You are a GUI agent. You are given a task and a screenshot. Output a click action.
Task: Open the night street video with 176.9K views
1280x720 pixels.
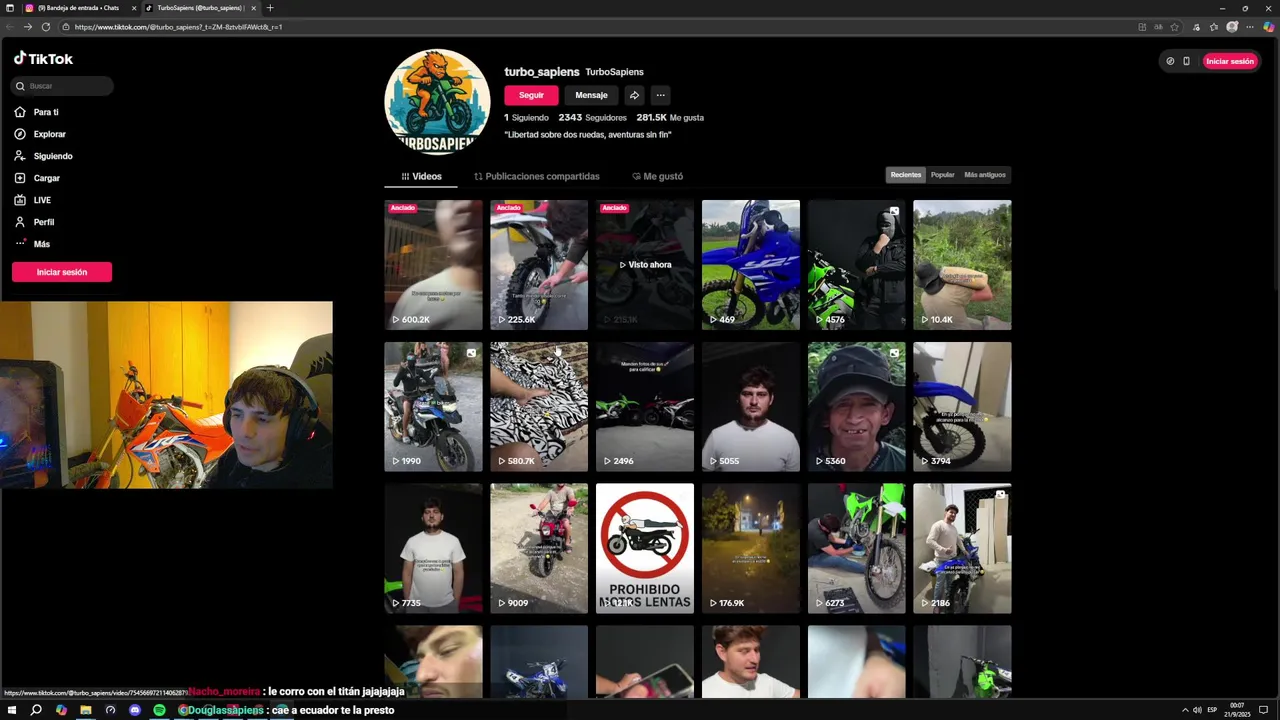click(751, 549)
